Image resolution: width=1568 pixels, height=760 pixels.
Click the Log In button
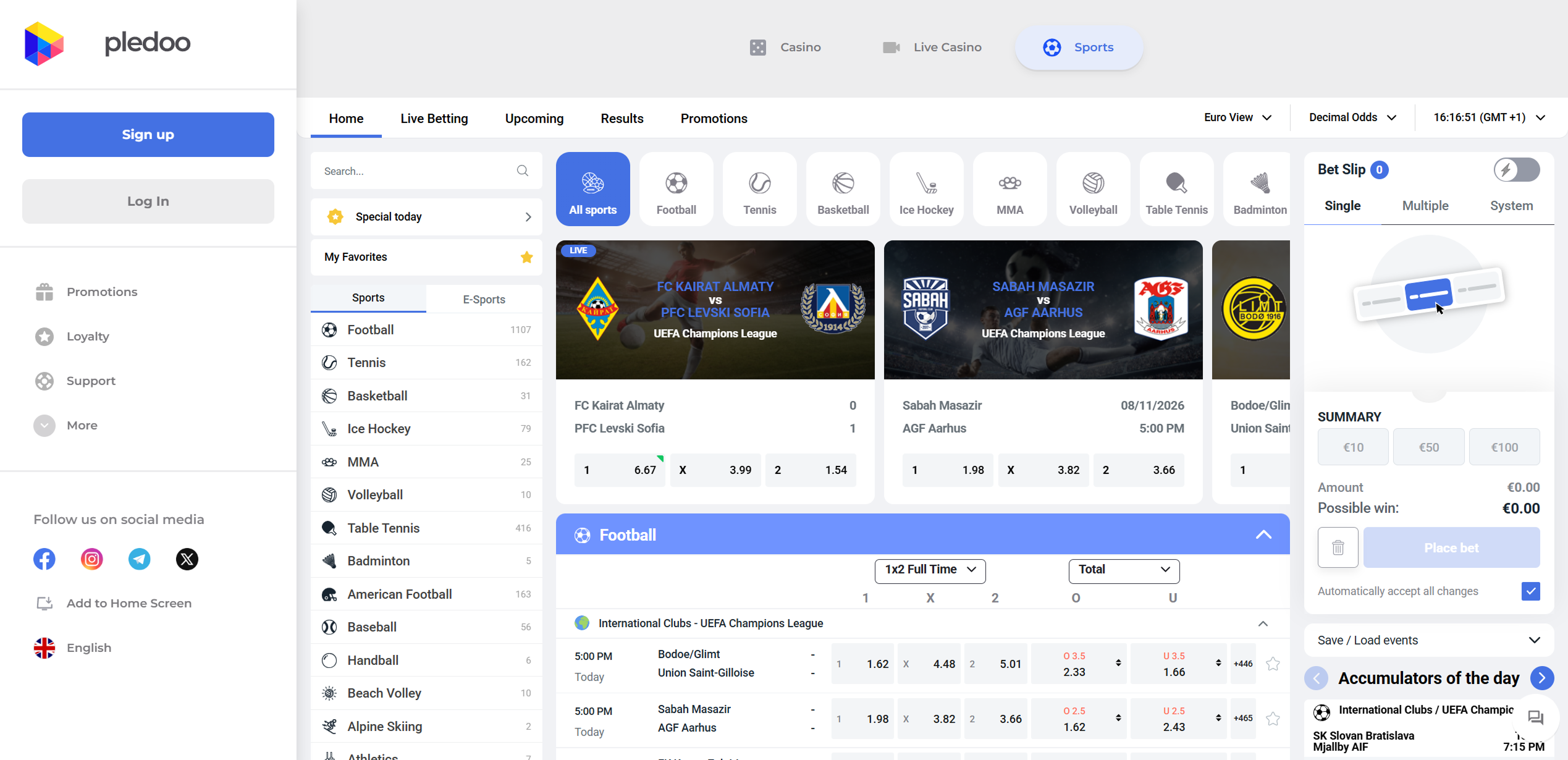pyautogui.click(x=148, y=201)
